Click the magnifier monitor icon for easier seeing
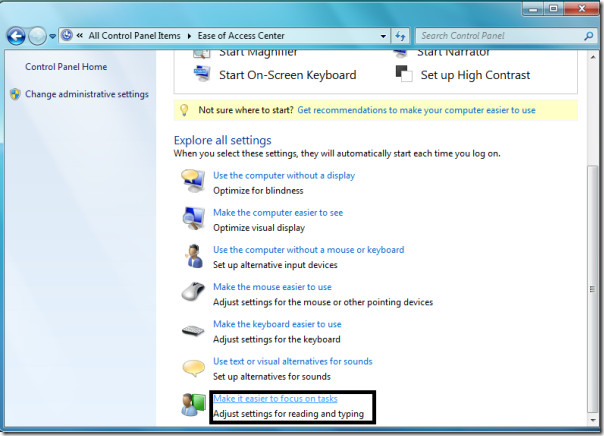The width and height of the screenshot is (604, 436). click(x=194, y=218)
